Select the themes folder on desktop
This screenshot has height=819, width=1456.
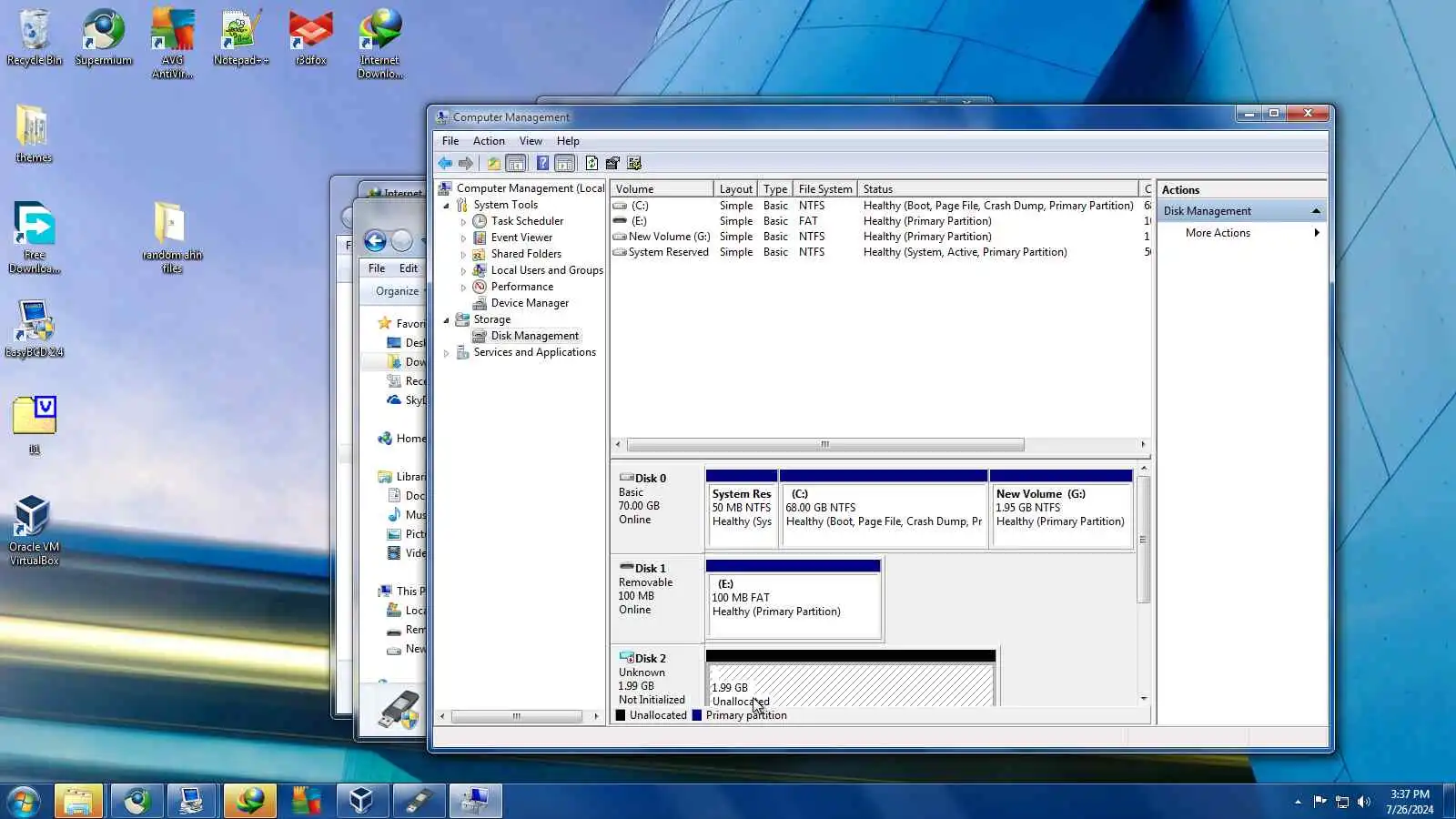[34, 134]
